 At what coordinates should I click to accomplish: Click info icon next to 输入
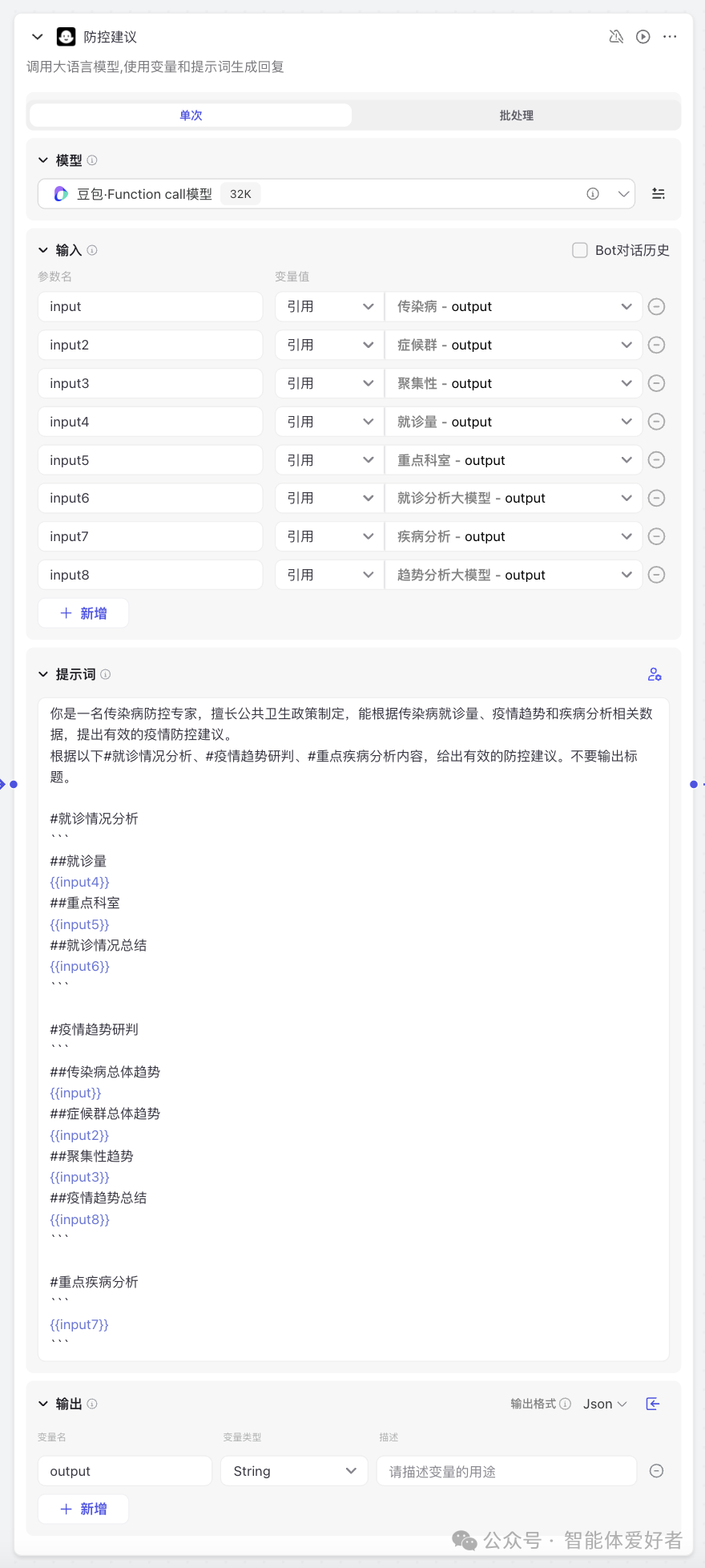92,250
